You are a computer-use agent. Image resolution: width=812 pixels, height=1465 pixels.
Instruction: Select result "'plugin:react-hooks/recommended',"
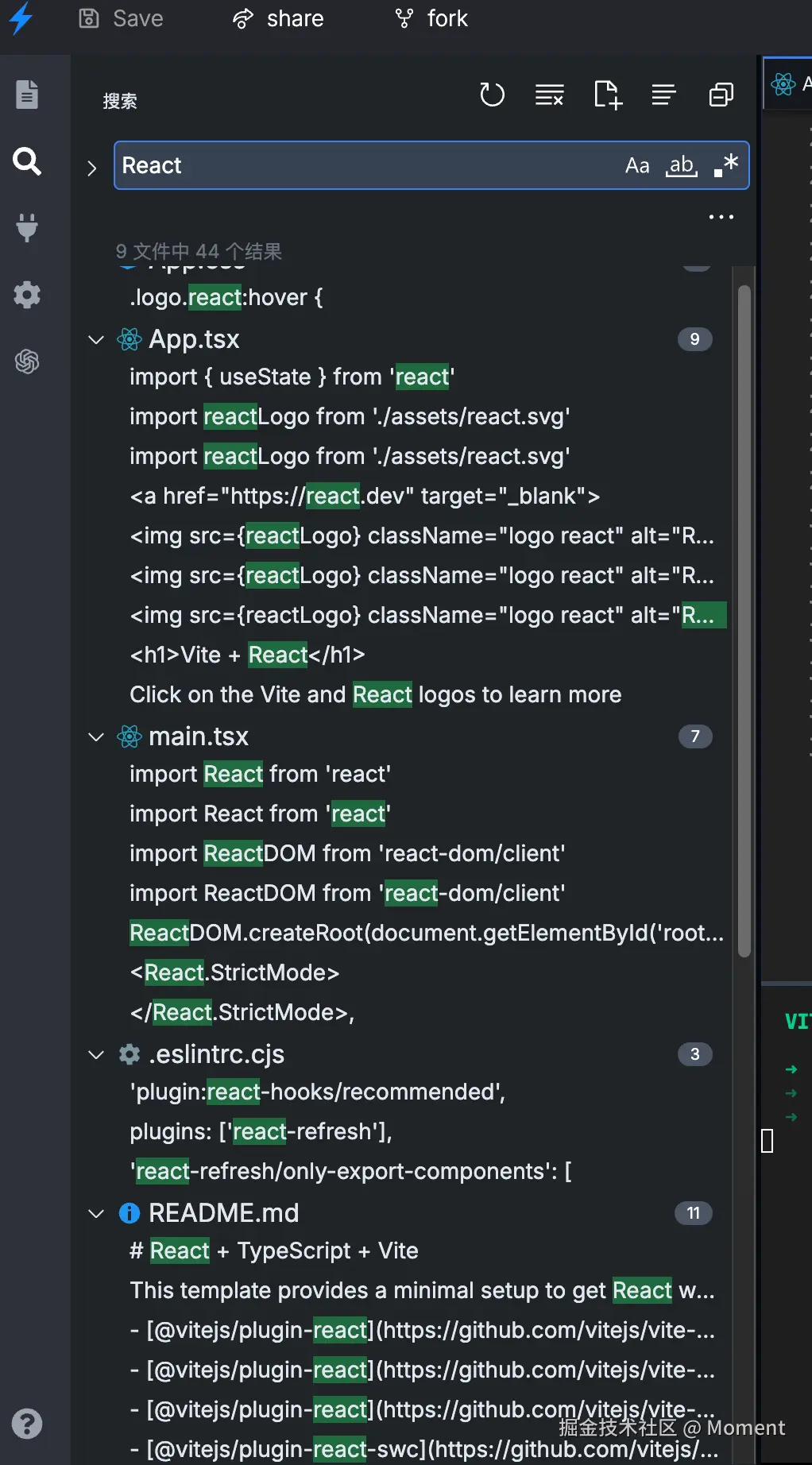tap(318, 1092)
